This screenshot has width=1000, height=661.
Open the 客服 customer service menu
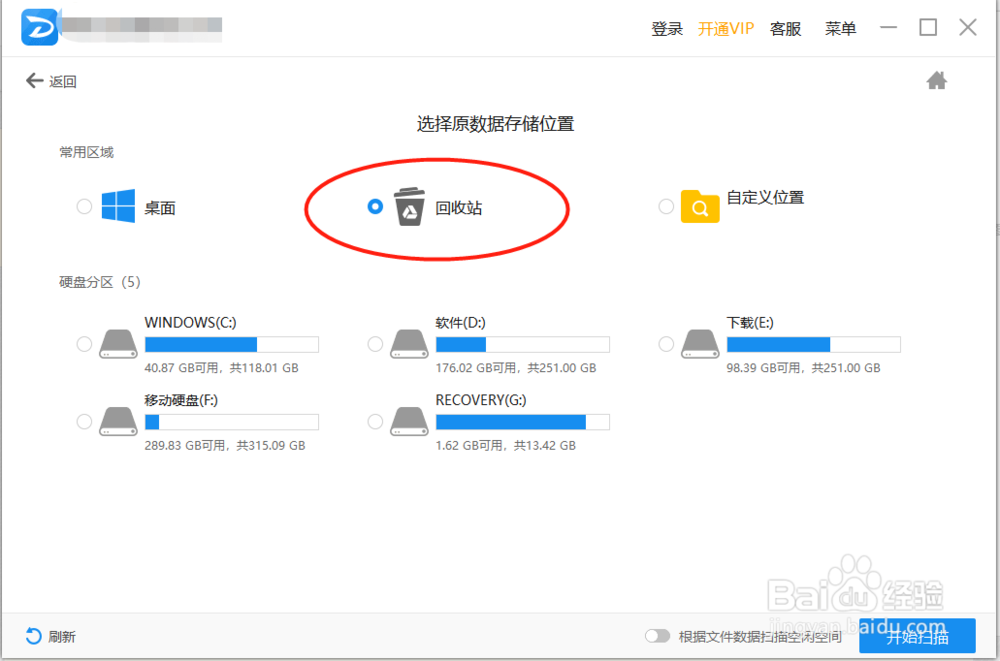pyautogui.click(x=786, y=29)
